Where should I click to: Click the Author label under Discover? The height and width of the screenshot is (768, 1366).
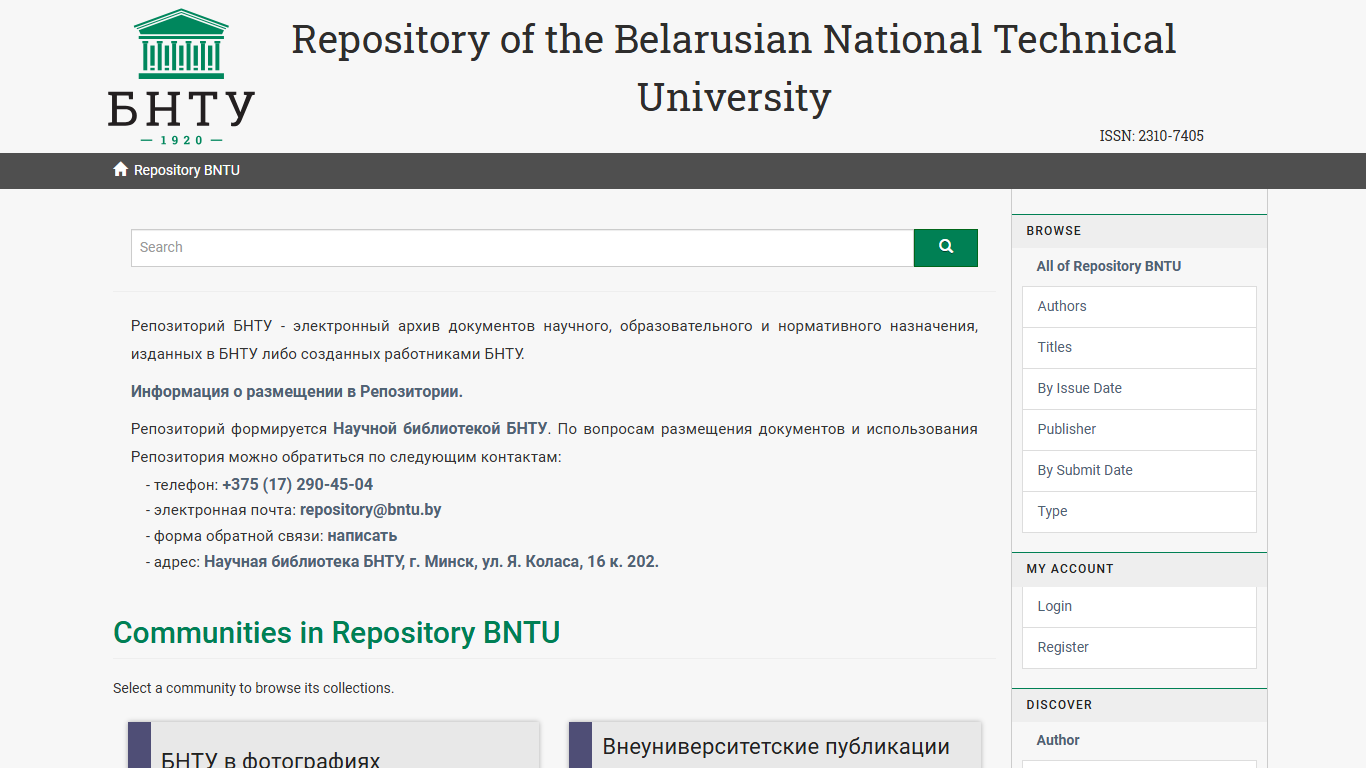(1058, 740)
